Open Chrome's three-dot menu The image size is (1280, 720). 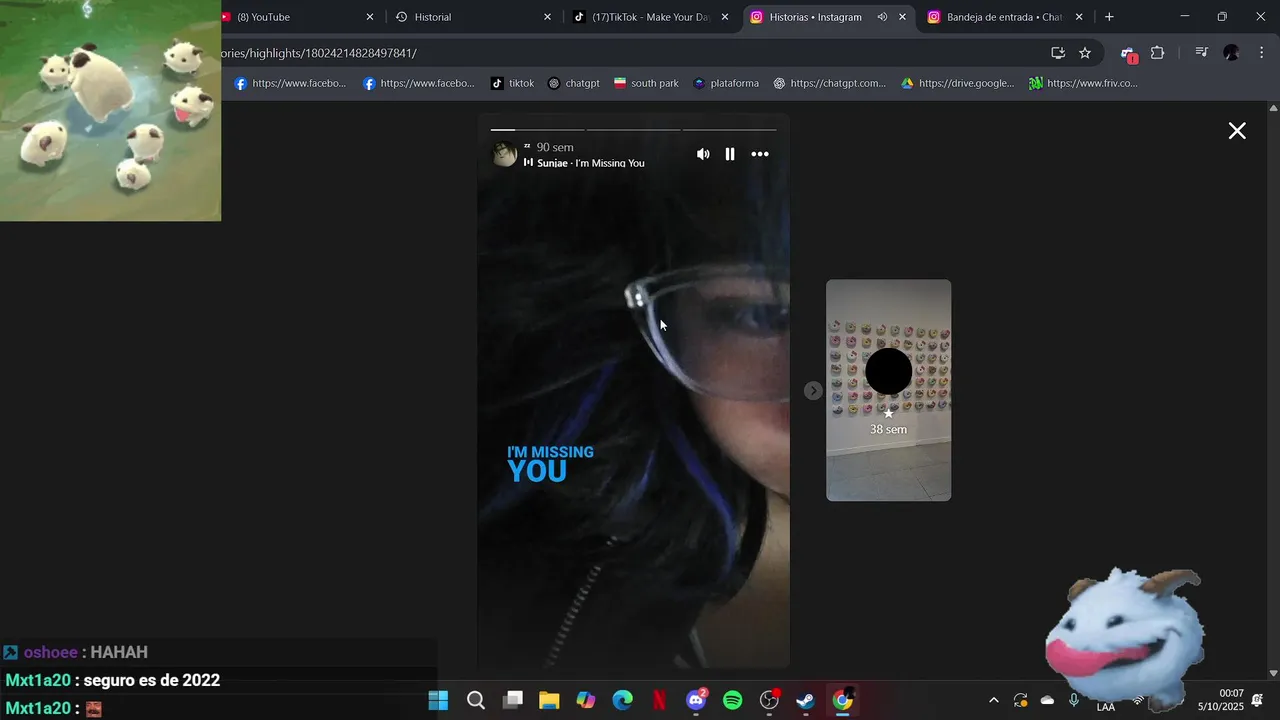1260,53
